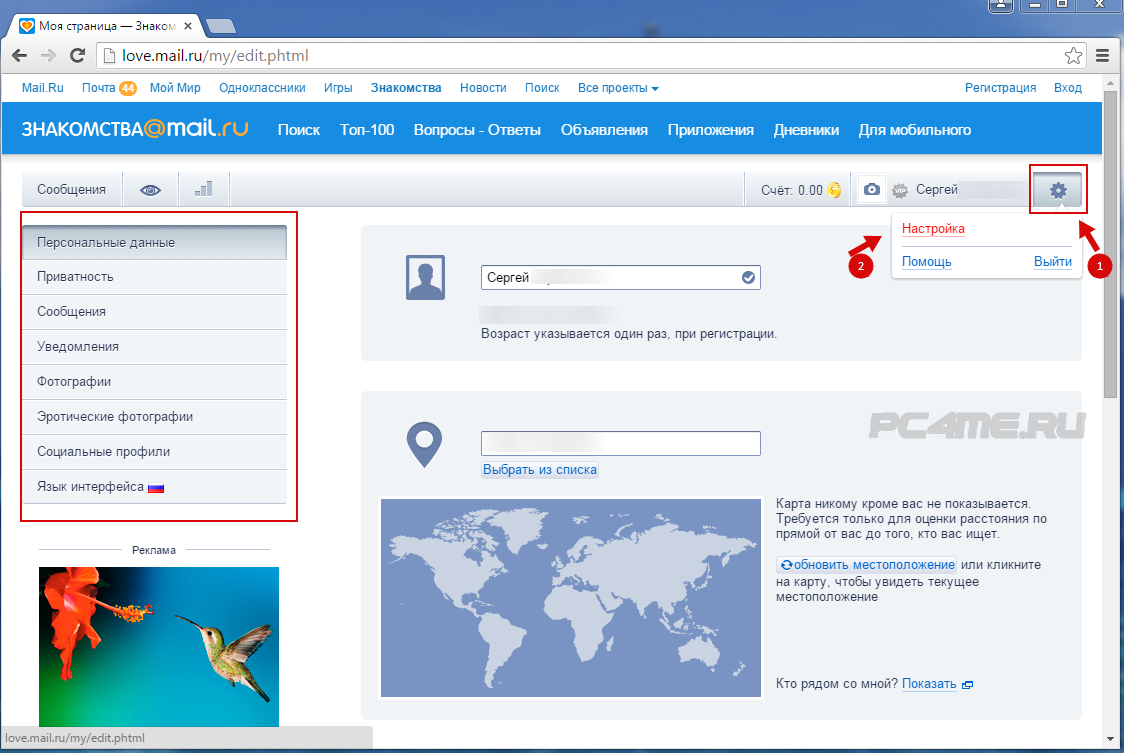The height and width of the screenshot is (753, 1124).
Task: Click the location pin icon
Action: 424,445
